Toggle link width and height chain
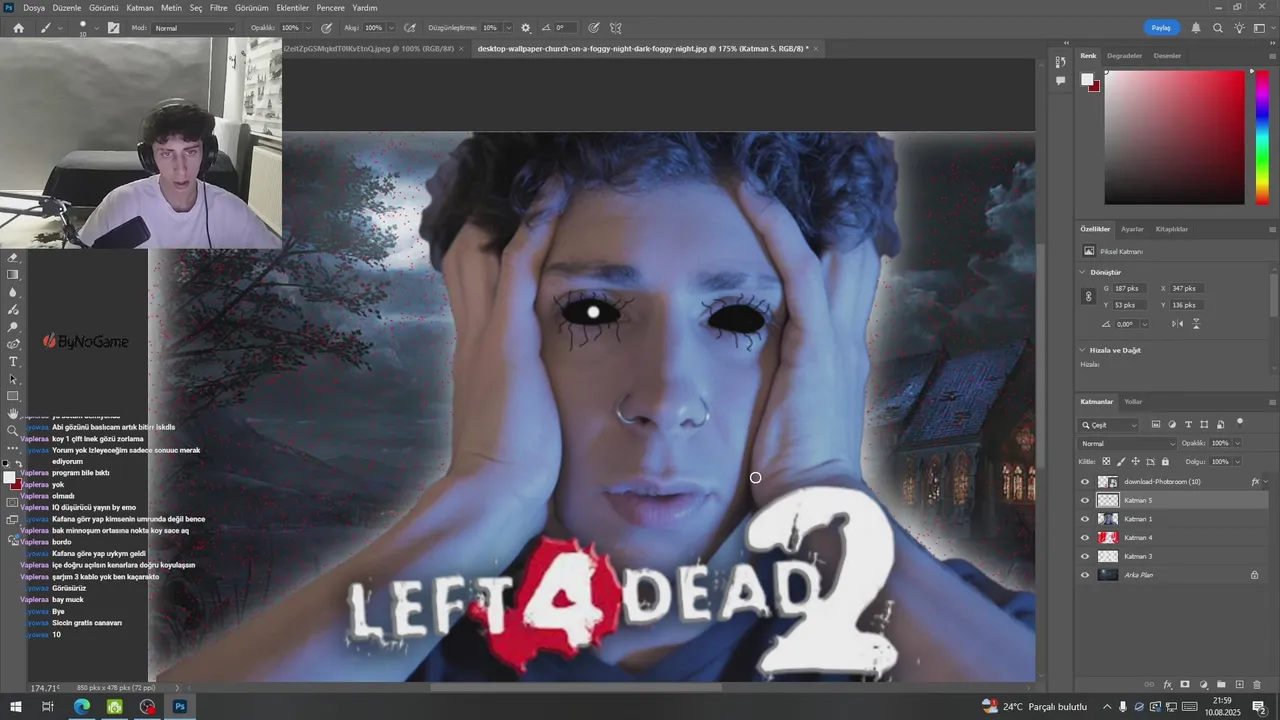Viewport: 1280px width, 720px height. point(1089,296)
